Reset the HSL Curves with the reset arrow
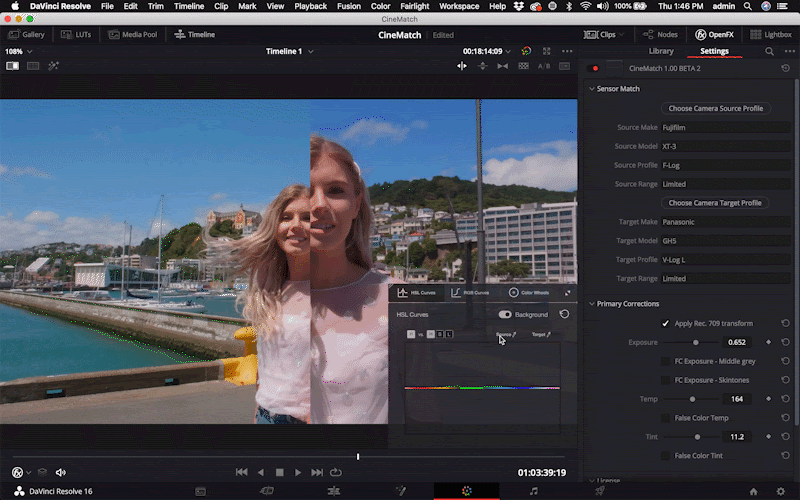 (565, 314)
